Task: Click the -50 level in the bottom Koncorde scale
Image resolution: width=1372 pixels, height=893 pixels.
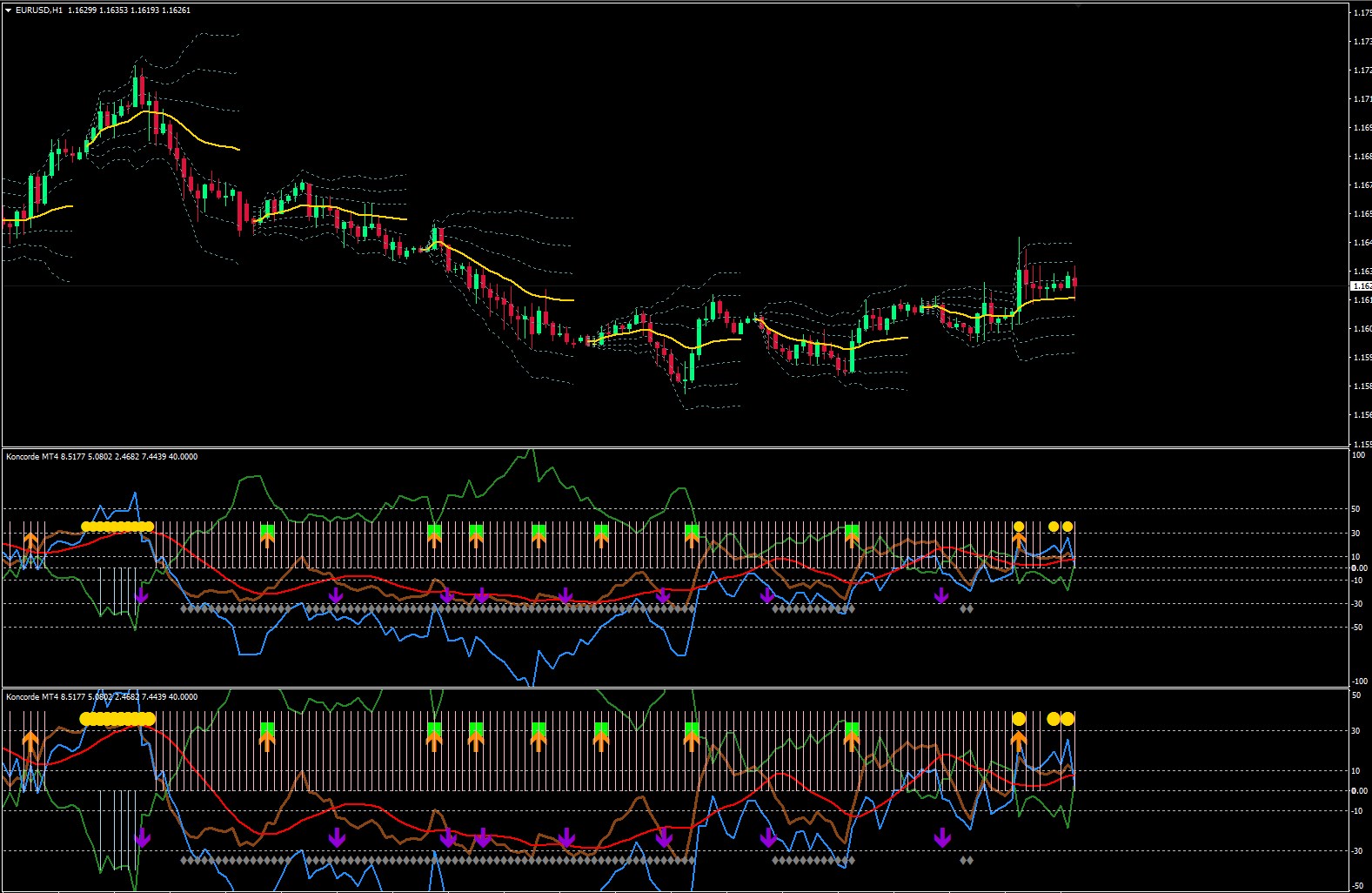Action: [1358, 886]
